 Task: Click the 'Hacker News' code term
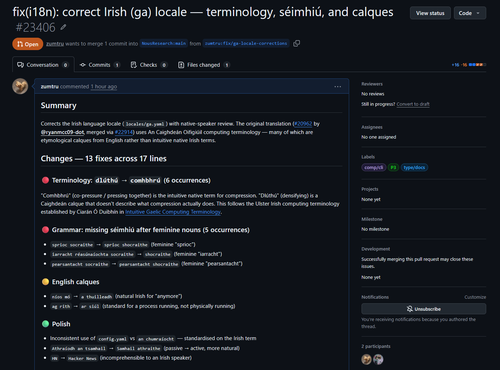82,358
